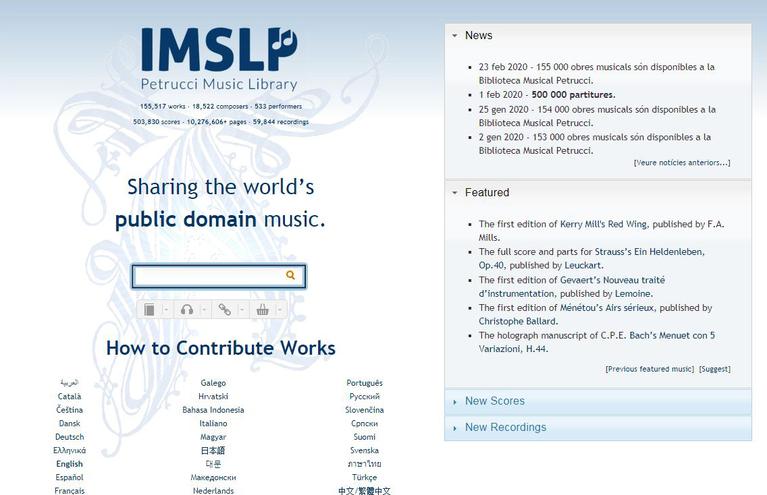Switch language to Deutsch
The image size is (767, 495).
click(69, 437)
